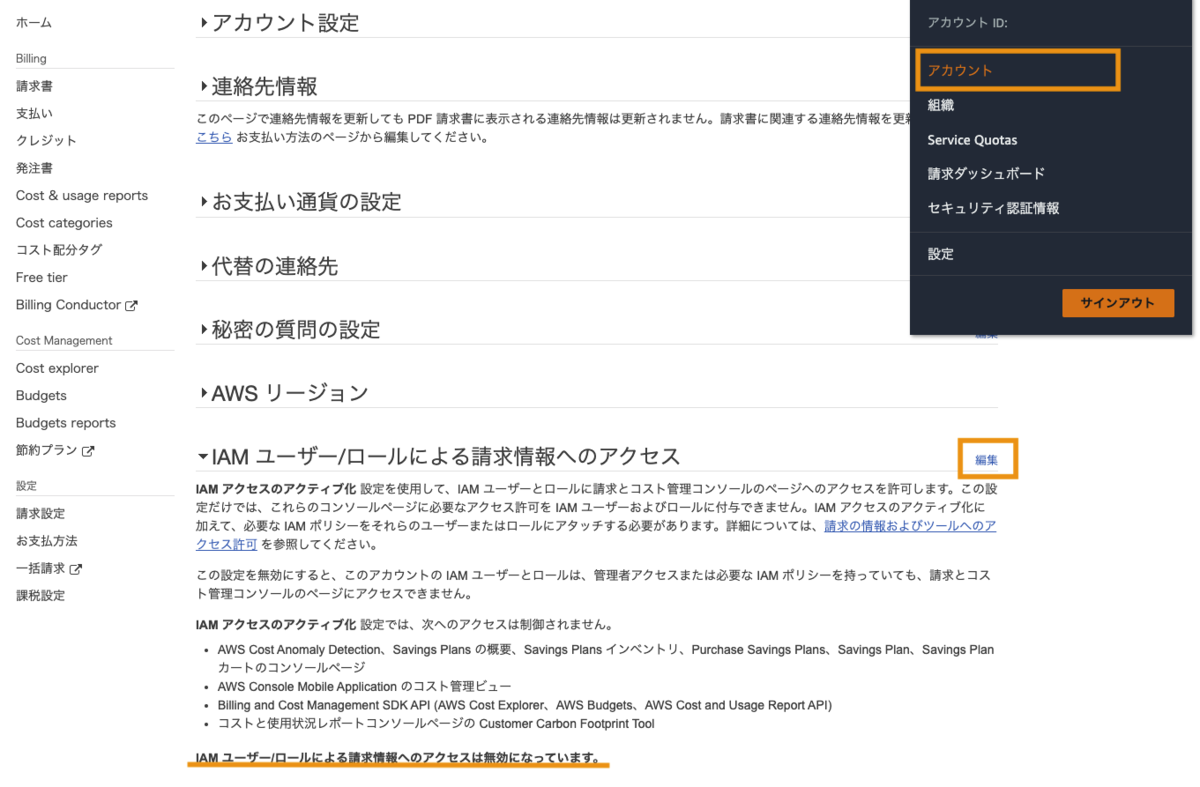Open クレジット in the sidebar
The image size is (1200, 787).
click(x=46, y=141)
